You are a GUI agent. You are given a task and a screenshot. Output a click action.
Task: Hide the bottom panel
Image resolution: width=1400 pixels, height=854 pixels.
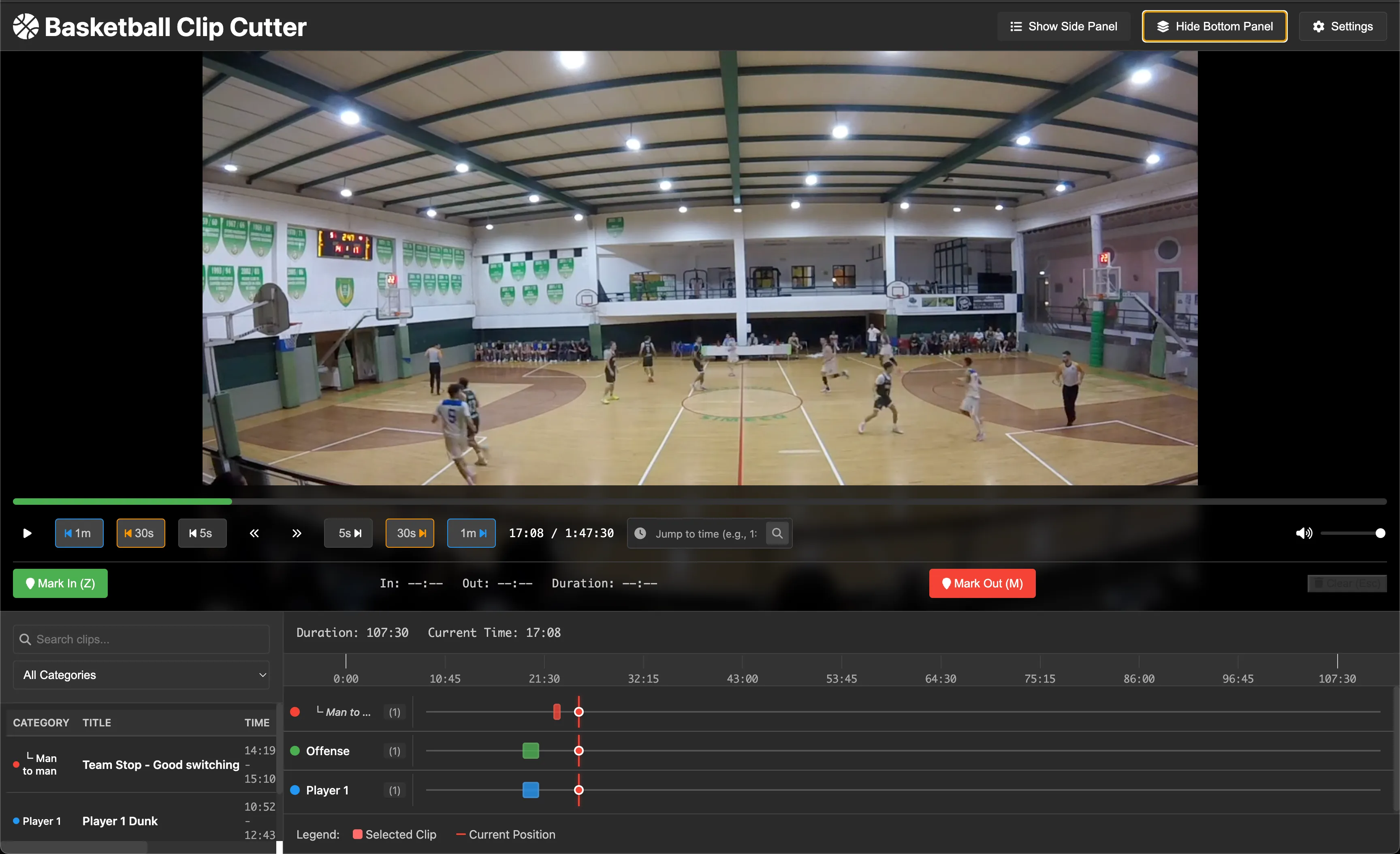1214,26
